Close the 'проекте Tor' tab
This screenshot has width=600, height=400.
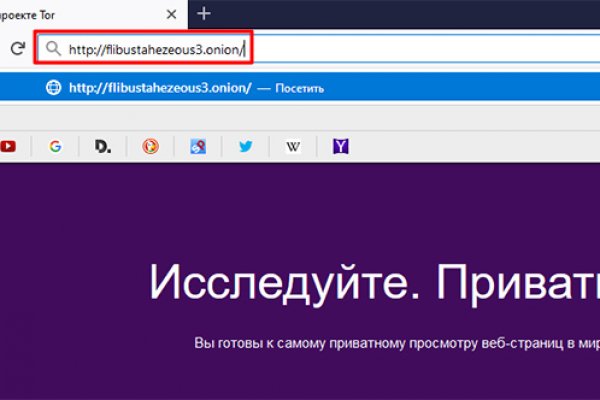170,13
